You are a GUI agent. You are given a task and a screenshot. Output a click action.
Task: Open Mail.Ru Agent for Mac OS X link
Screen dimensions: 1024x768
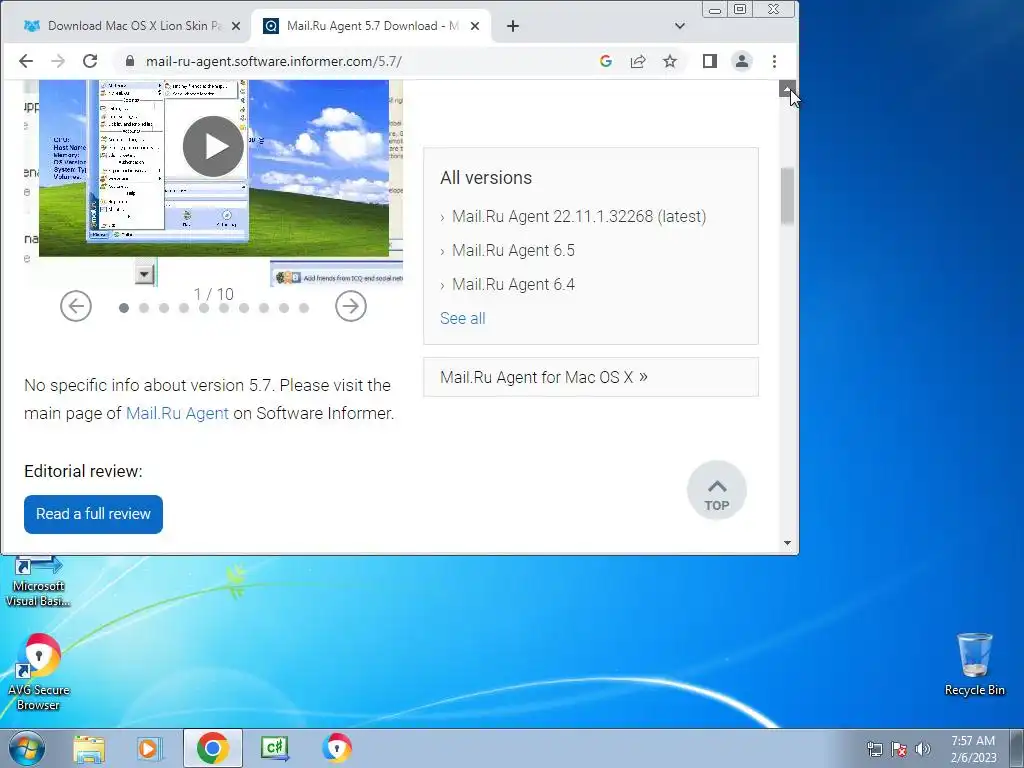tap(544, 377)
